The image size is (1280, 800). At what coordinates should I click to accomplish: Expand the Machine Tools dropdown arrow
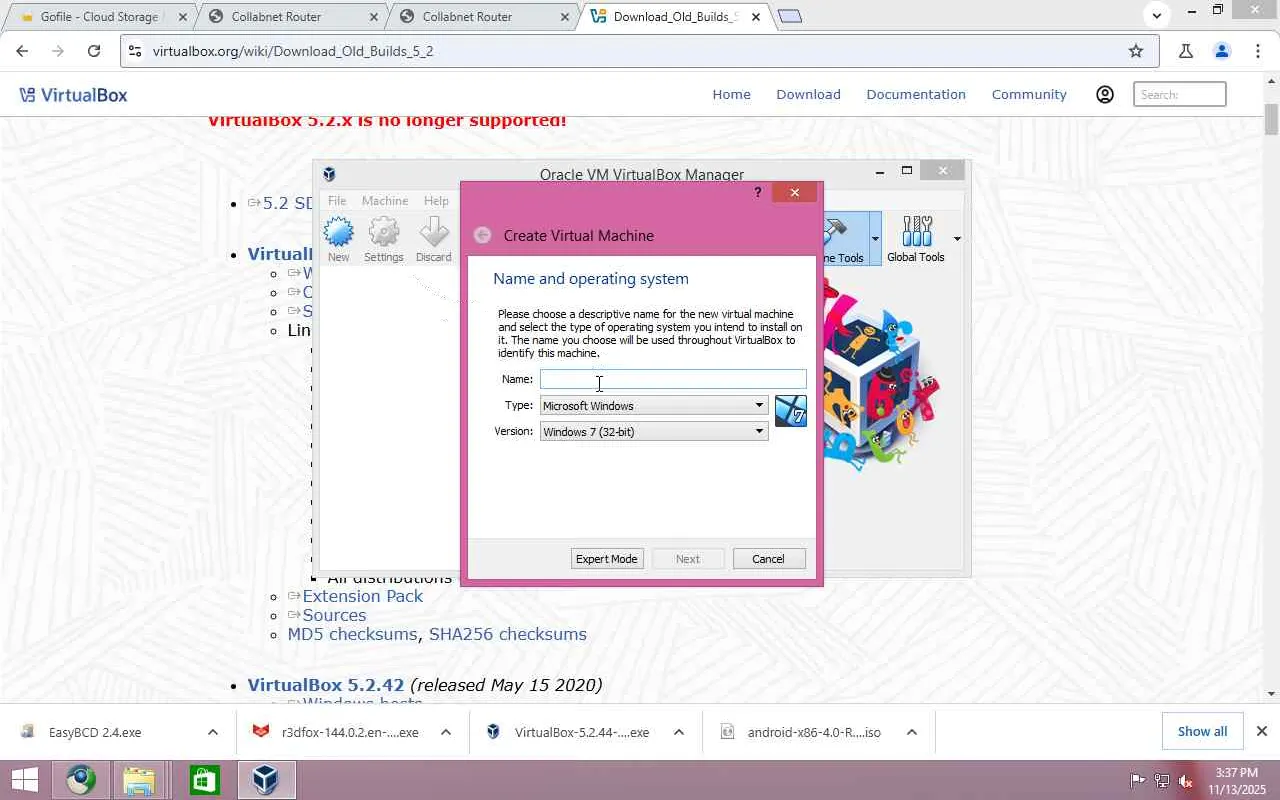point(875,239)
